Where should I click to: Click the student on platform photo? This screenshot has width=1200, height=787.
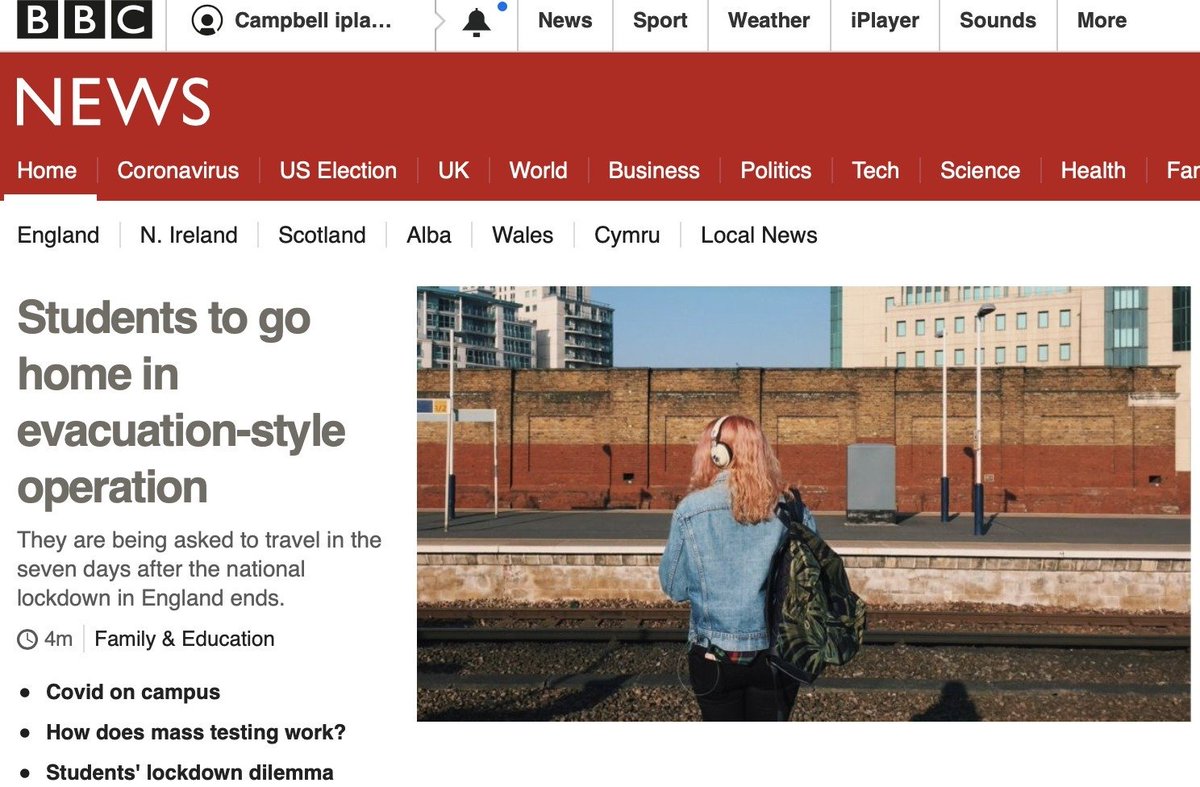pyautogui.click(x=804, y=504)
